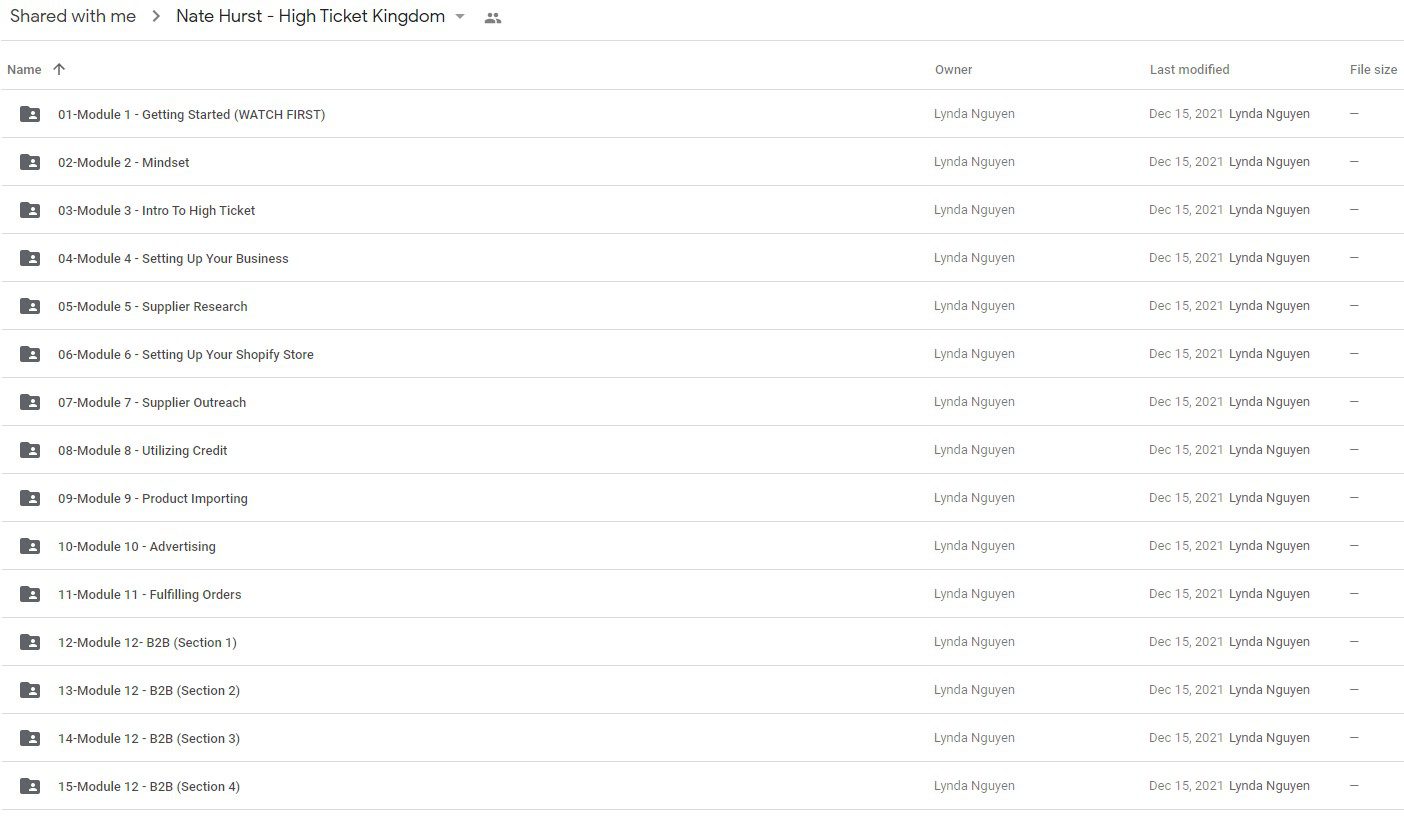Screen dimensions: 1404x820
Task: Select folder icon of Supplier Research
Action: (x=30, y=306)
